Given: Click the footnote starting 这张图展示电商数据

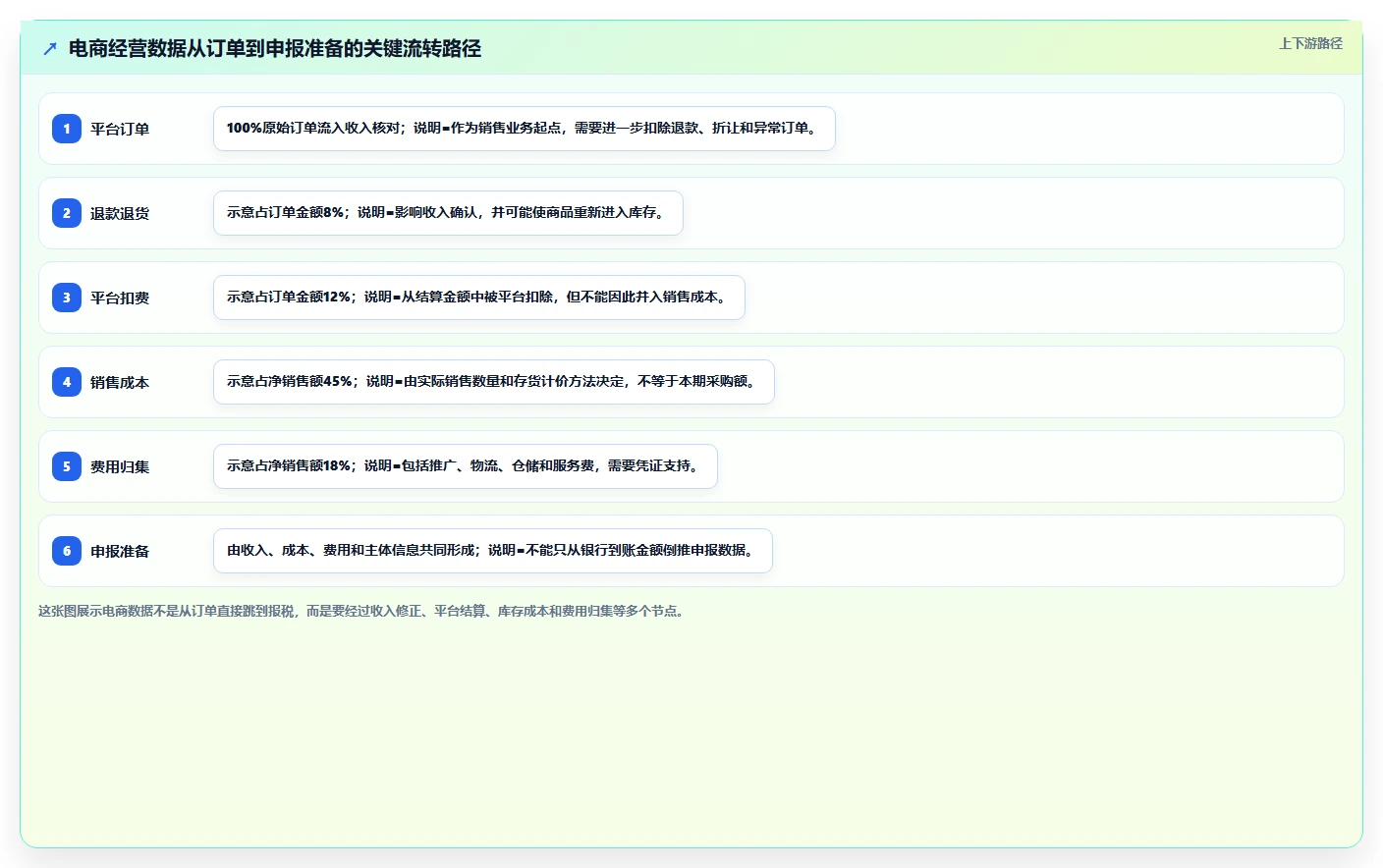Looking at the screenshot, I should [362, 611].
